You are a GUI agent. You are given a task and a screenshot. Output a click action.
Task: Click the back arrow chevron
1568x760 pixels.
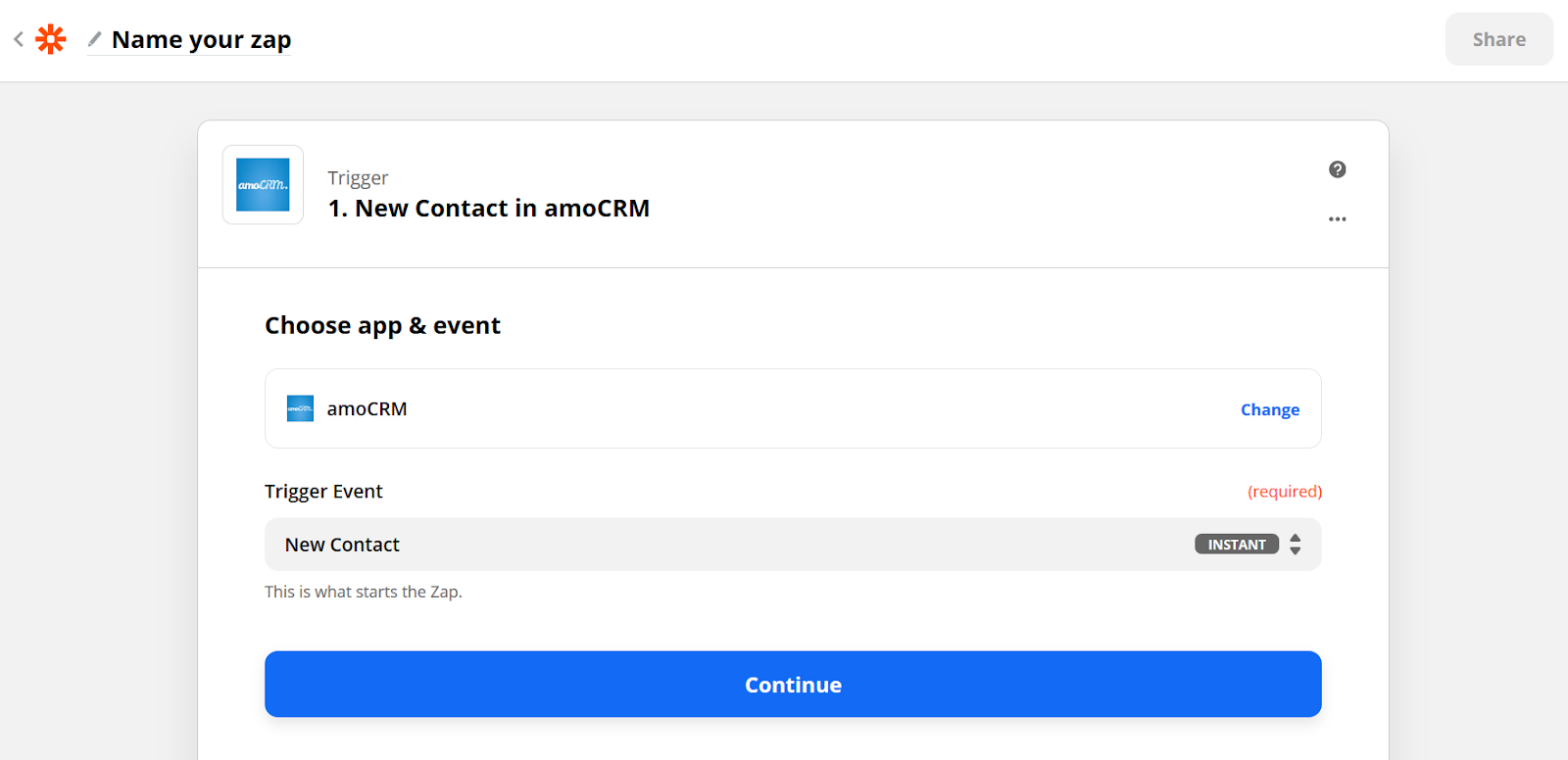pyautogui.click(x=19, y=39)
